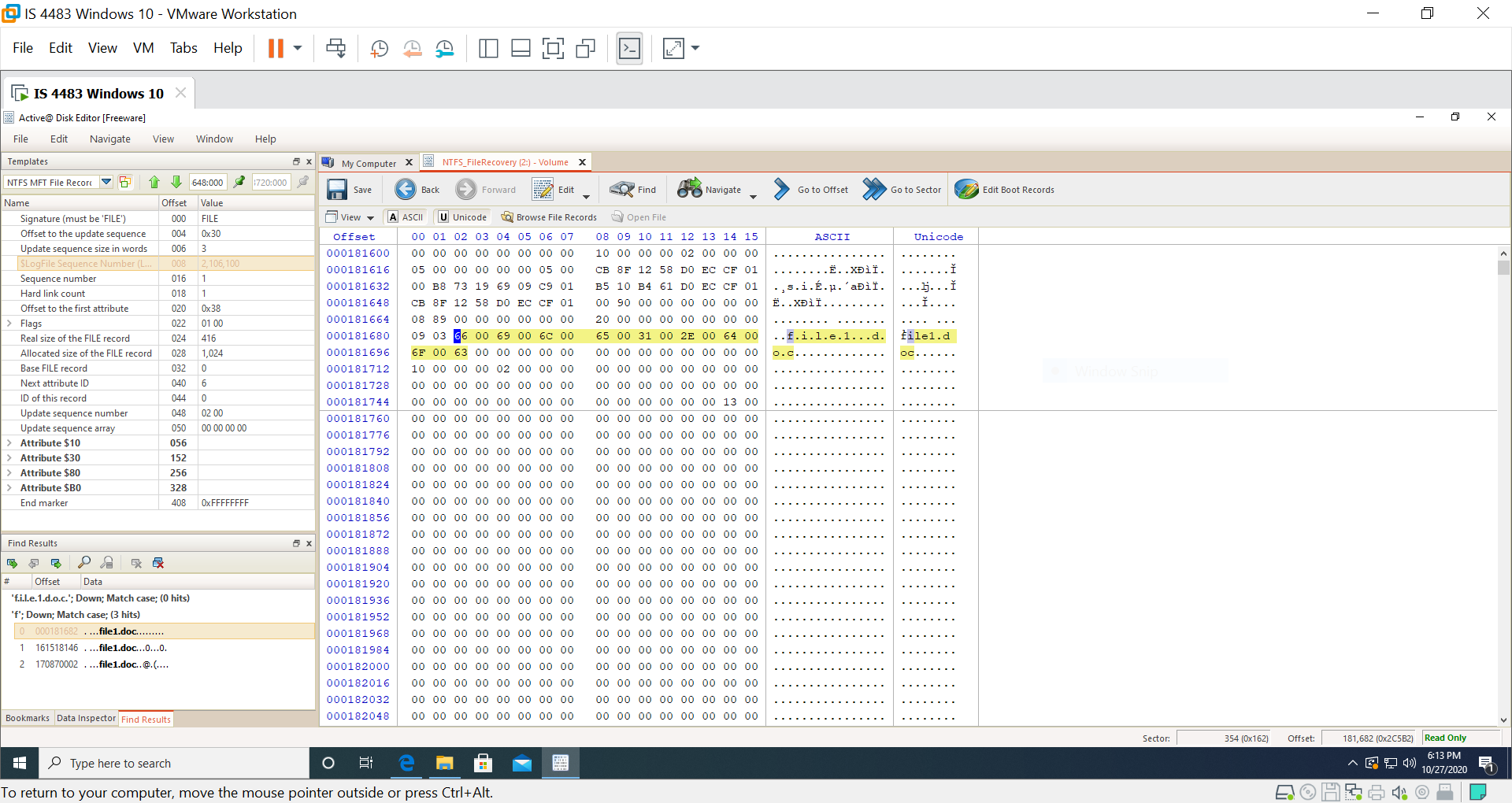1512x803 pixels.
Task: Expand the Attribute $10 entry
Action: click(x=10, y=442)
